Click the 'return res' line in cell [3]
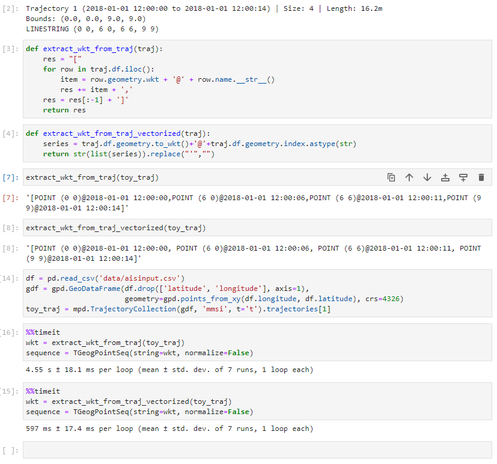Viewport: 497px width, 464px height. tap(64, 110)
